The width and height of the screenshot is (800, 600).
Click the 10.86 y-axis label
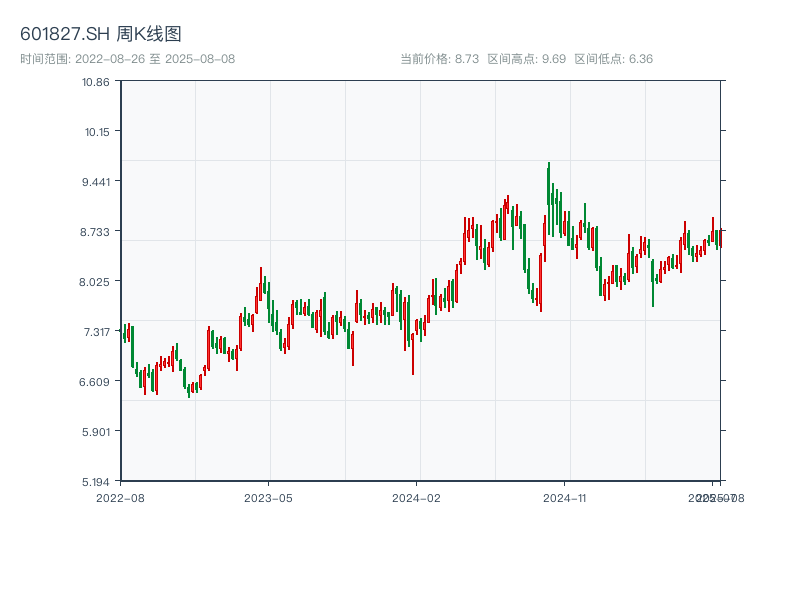click(x=96, y=81)
